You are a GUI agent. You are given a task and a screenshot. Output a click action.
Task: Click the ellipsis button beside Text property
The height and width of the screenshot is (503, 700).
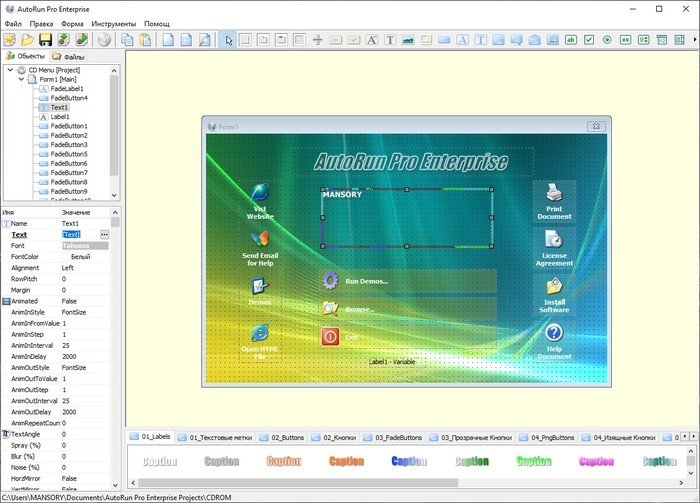click(x=104, y=235)
